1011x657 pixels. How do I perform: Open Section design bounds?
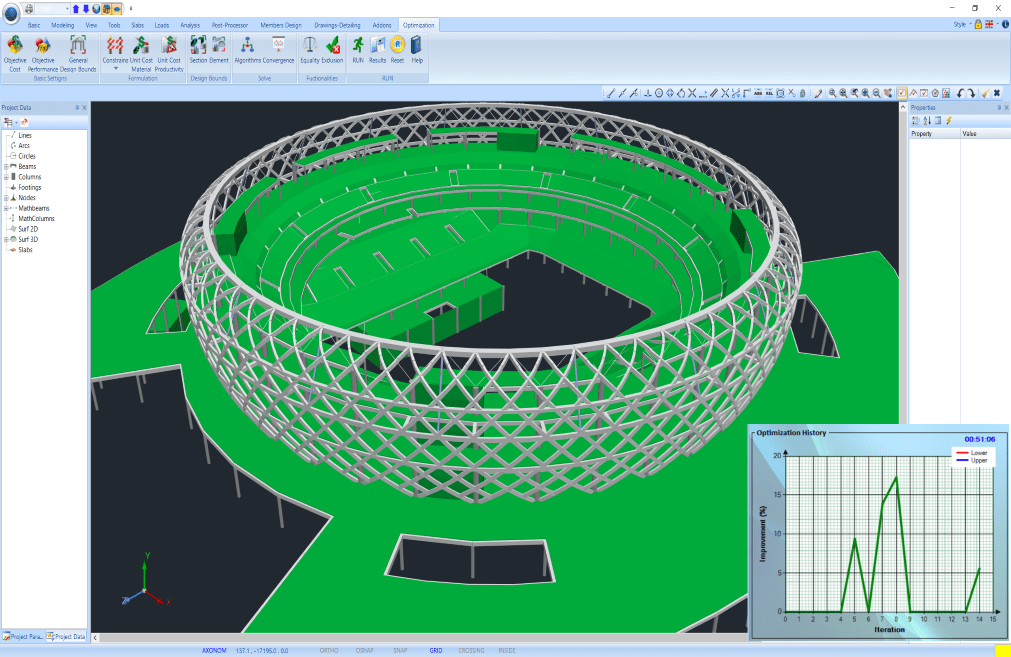point(198,50)
